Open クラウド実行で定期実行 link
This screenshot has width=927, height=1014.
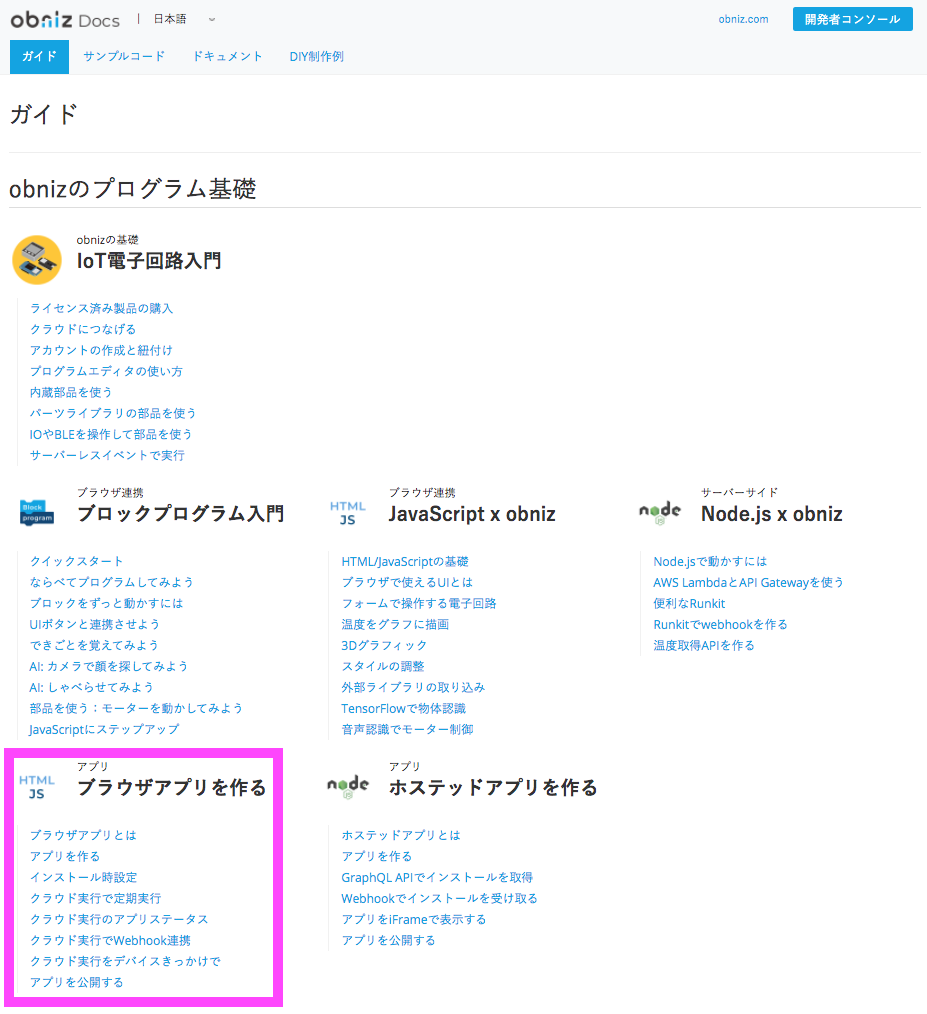96,898
